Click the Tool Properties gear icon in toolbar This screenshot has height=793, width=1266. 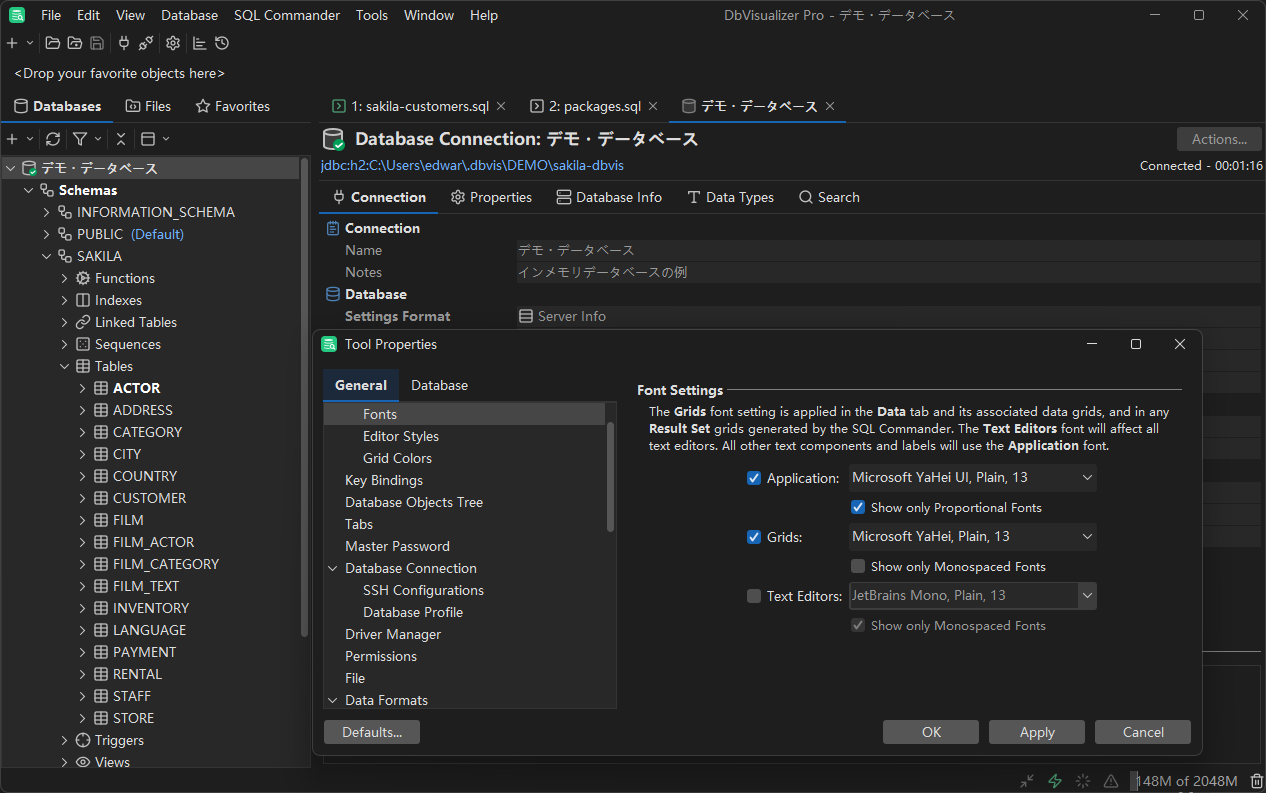[173, 43]
